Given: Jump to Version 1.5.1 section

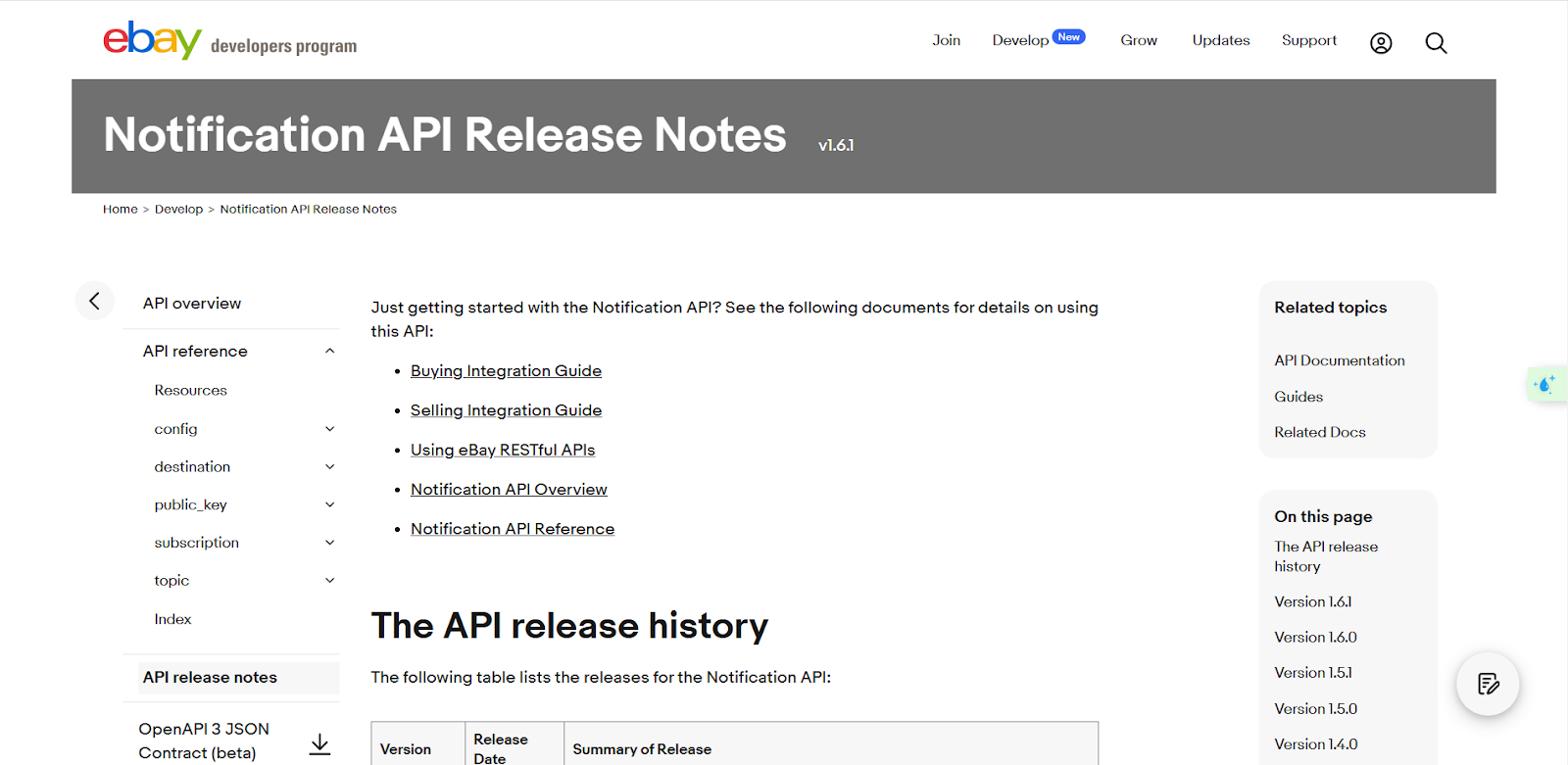Looking at the screenshot, I should 1312,673.
